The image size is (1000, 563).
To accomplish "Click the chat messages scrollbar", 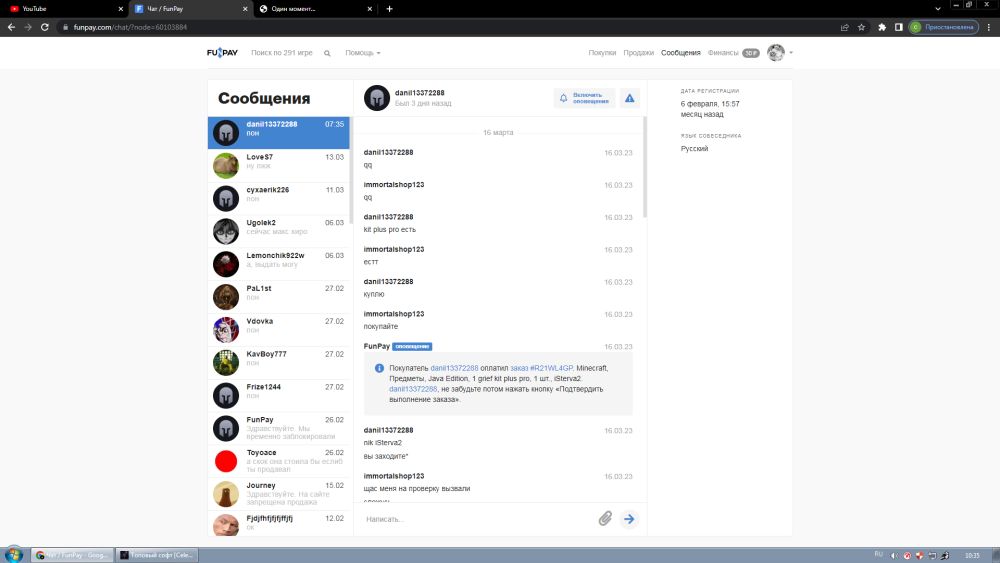I will 645,167.
